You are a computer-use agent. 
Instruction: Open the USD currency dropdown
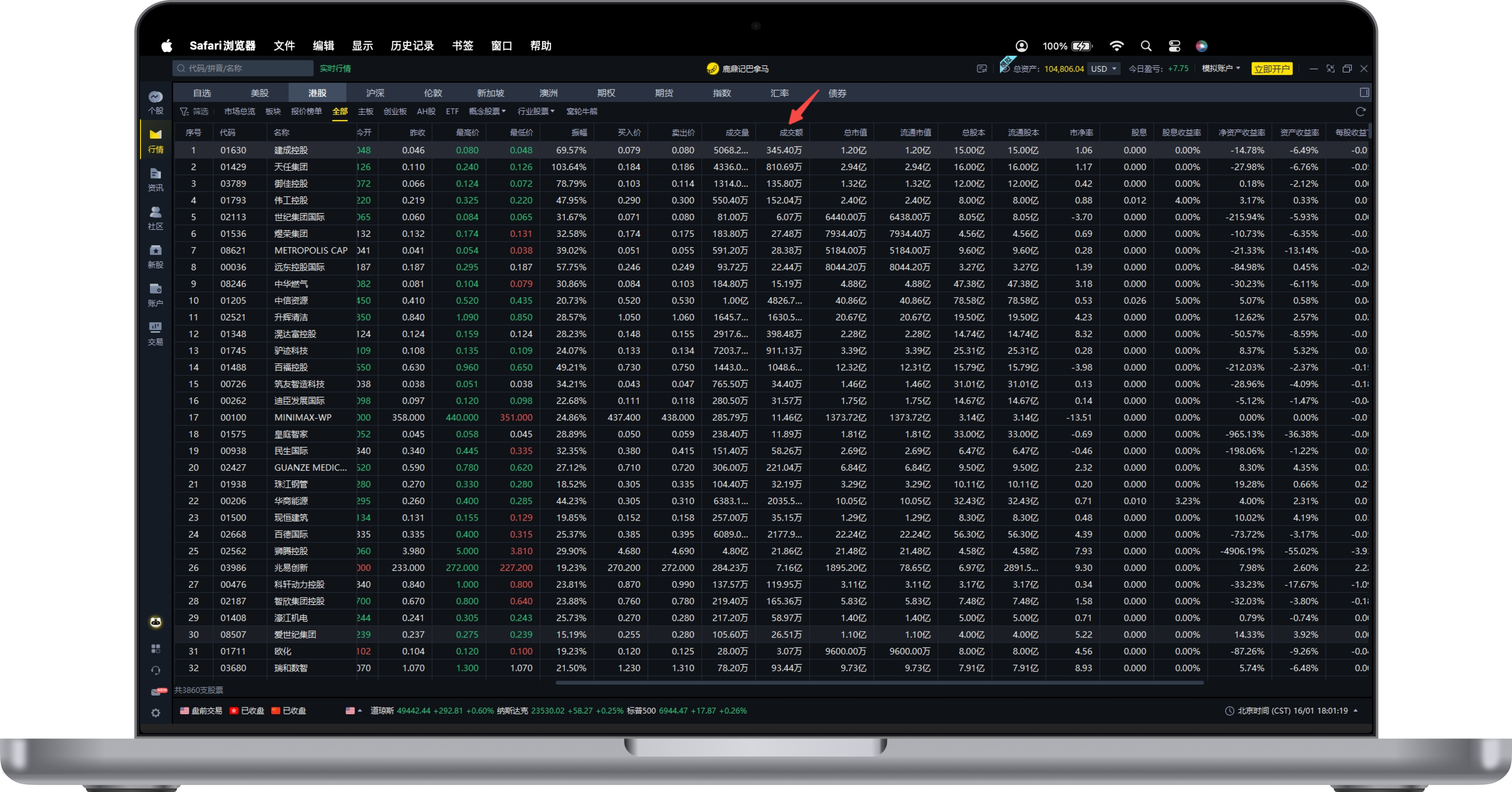point(1103,69)
